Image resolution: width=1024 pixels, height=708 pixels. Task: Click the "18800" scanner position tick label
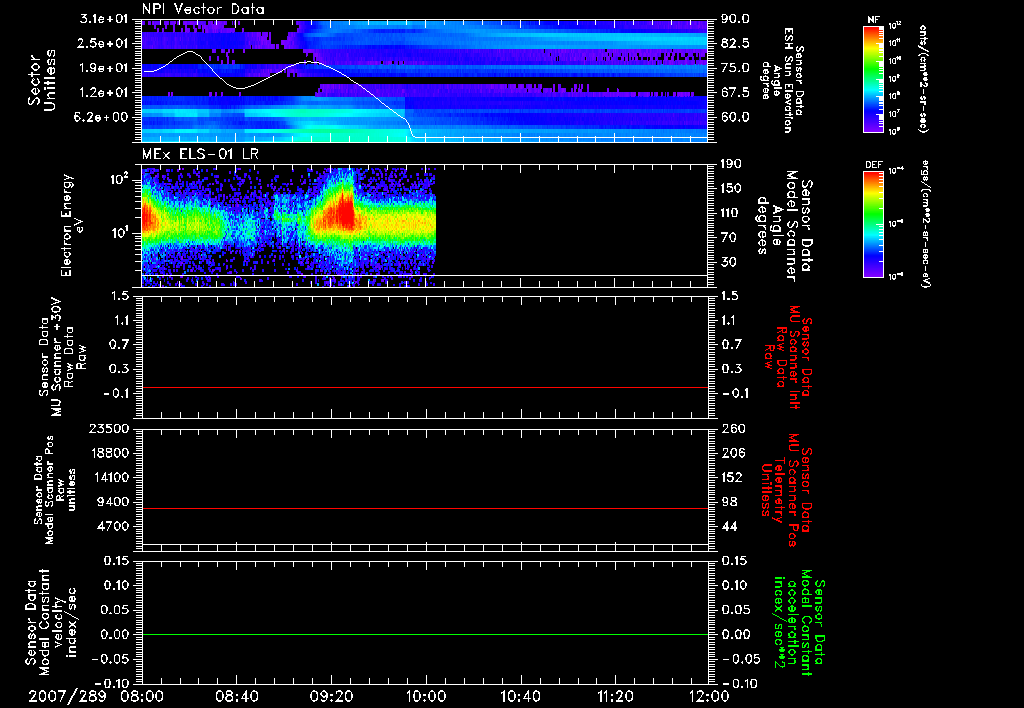(x=109, y=453)
